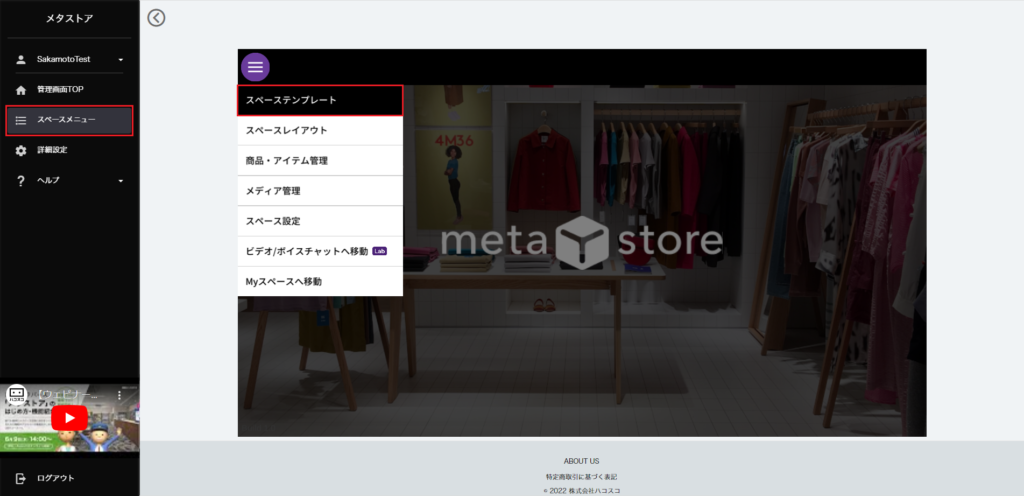Click the logout door icon
The height and width of the screenshot is (496, 1024).
coord(21,478)
